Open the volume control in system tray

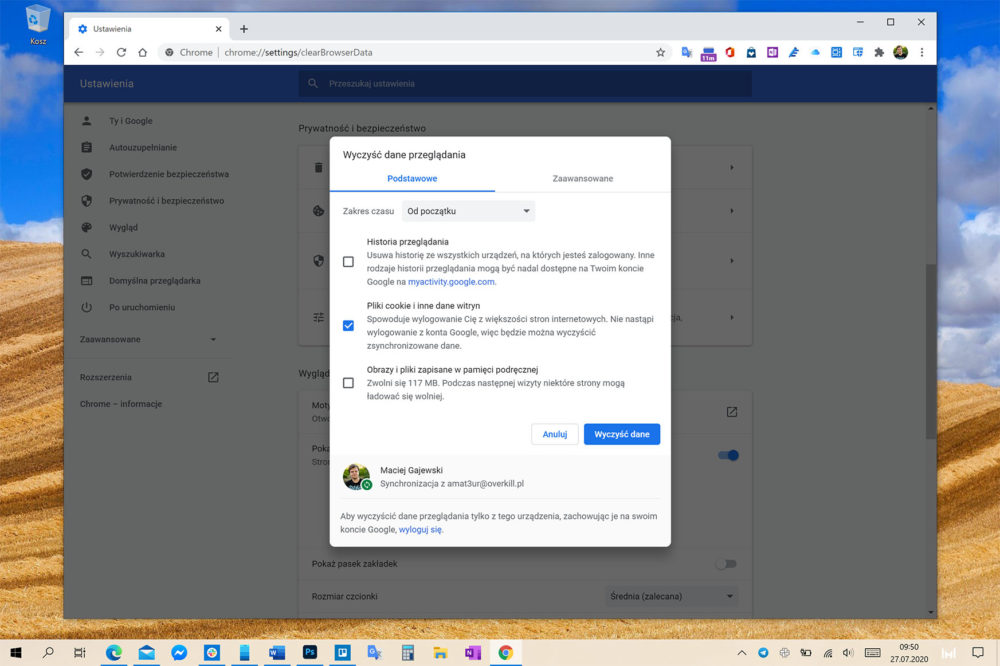848,653
